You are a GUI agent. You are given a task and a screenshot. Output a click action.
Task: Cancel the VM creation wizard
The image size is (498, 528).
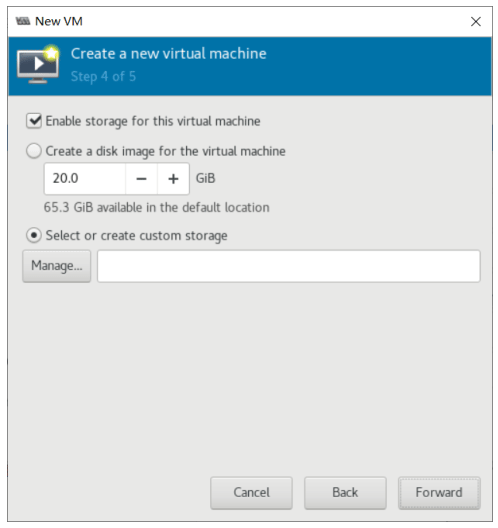pos(251,493)
